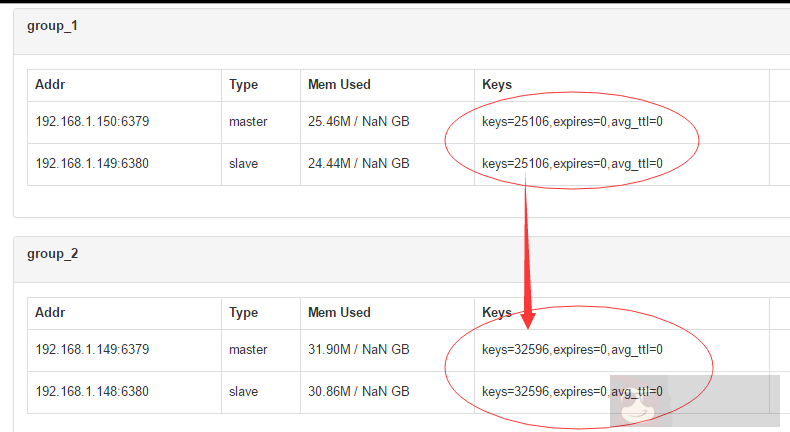790x432 pixels.
Task: Click keys=32596 text in group_2 master row
Action: (515, 350)
